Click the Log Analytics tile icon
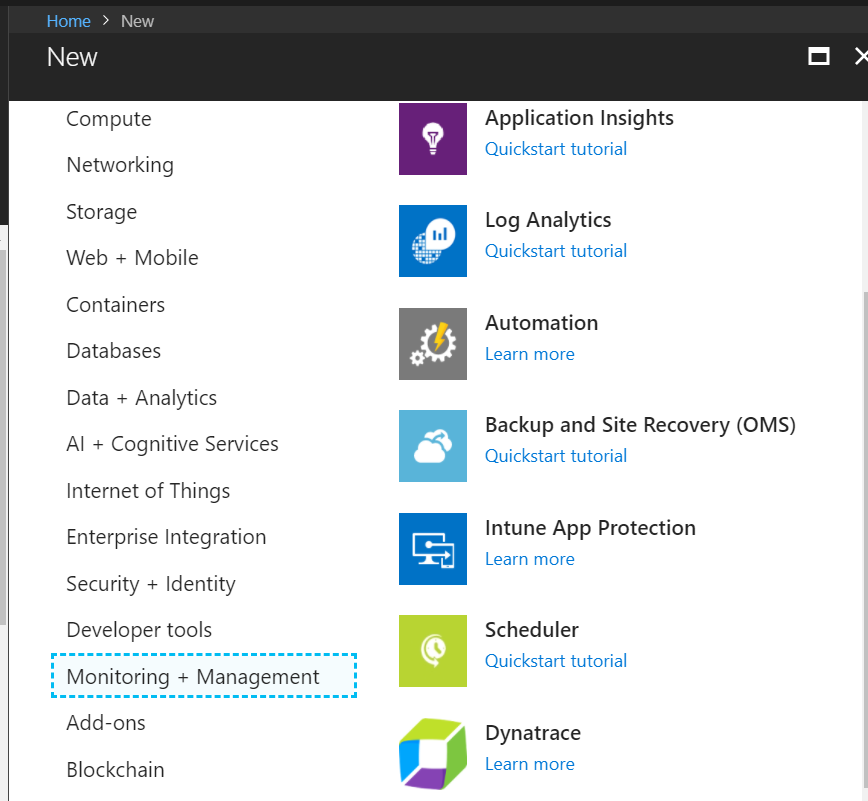 [x=432, y=241]
